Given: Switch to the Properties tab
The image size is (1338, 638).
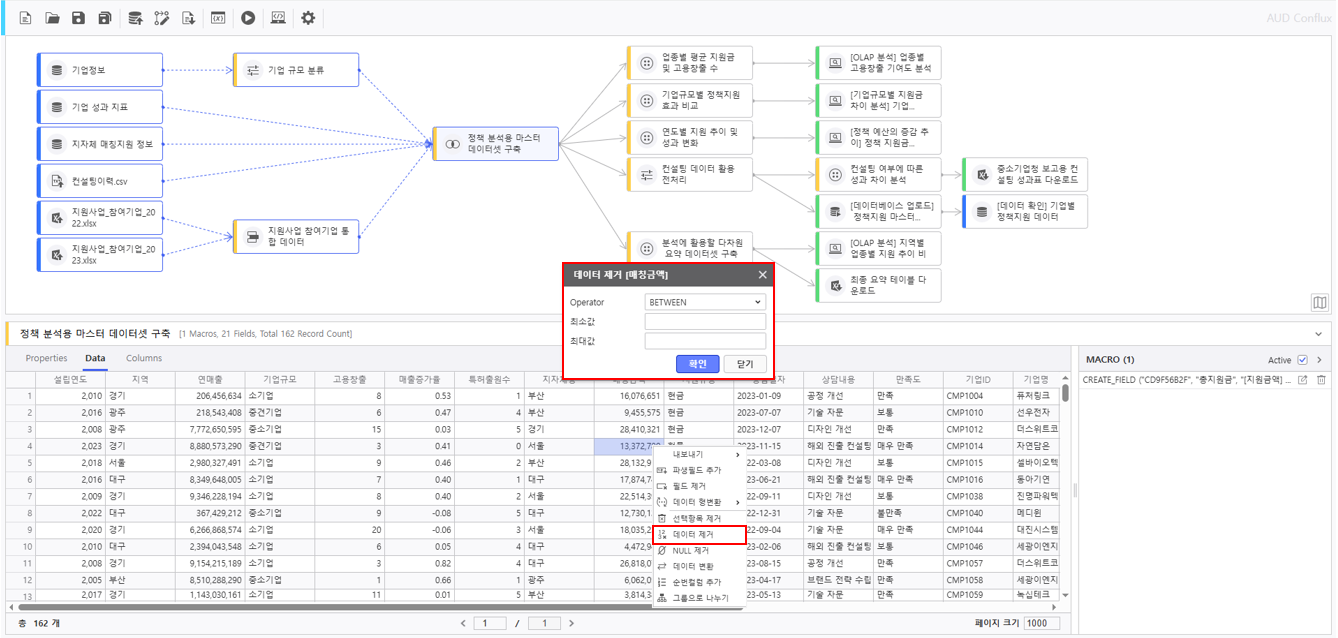Looking at the screenshot, I should tap(46, 358).
